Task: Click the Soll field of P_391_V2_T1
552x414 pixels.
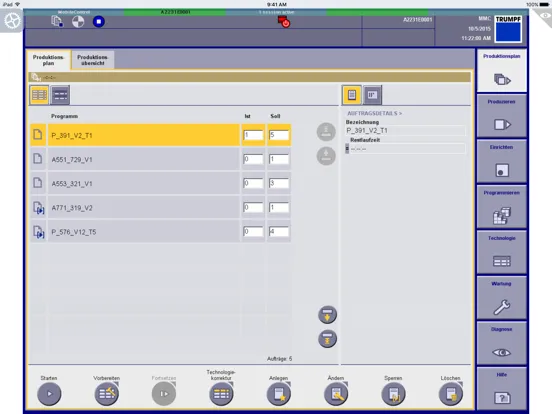Action: [x=279, y=135]
